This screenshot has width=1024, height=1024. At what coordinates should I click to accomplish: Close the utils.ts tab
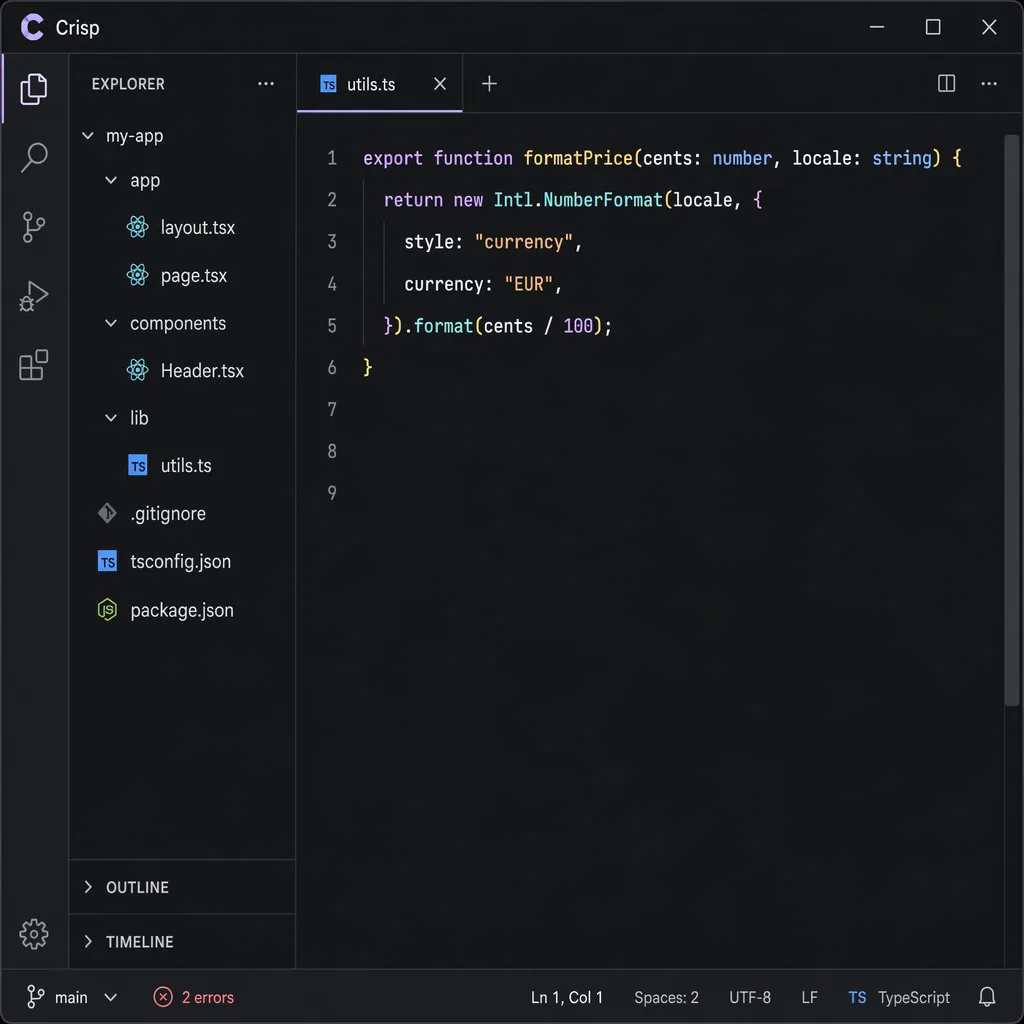(x=440, y=84)
